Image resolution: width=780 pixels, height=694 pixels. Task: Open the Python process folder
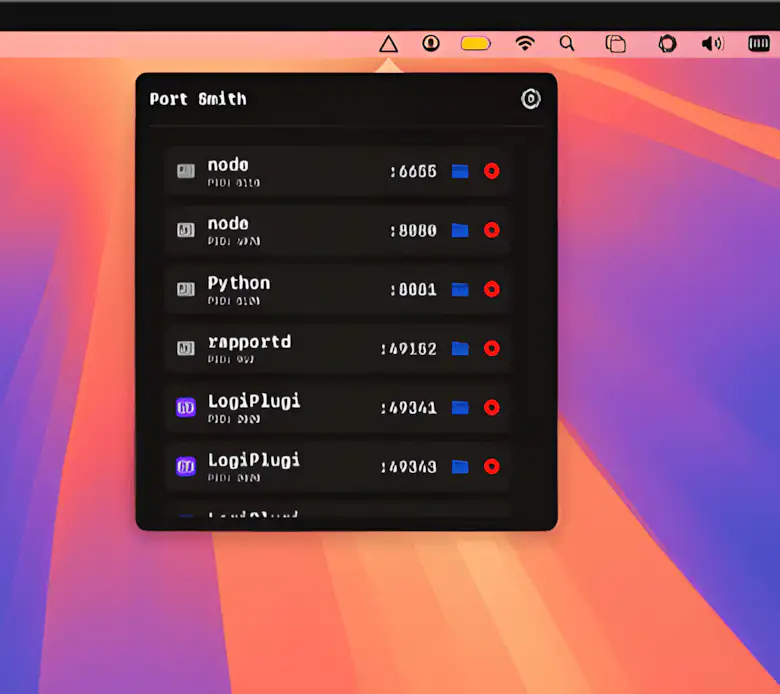tap(460, 289)
